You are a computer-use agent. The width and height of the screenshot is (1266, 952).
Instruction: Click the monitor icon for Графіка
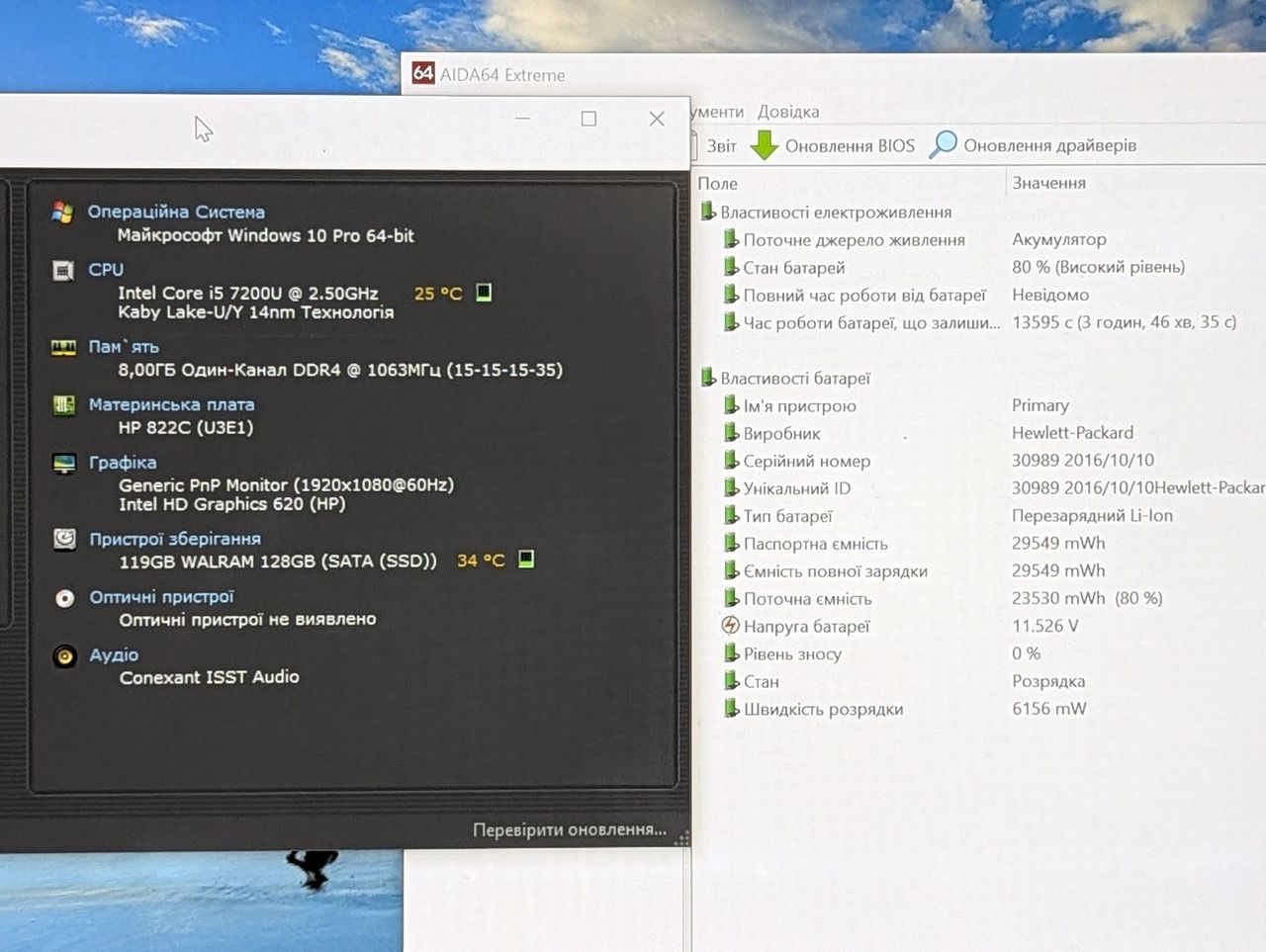64,463
